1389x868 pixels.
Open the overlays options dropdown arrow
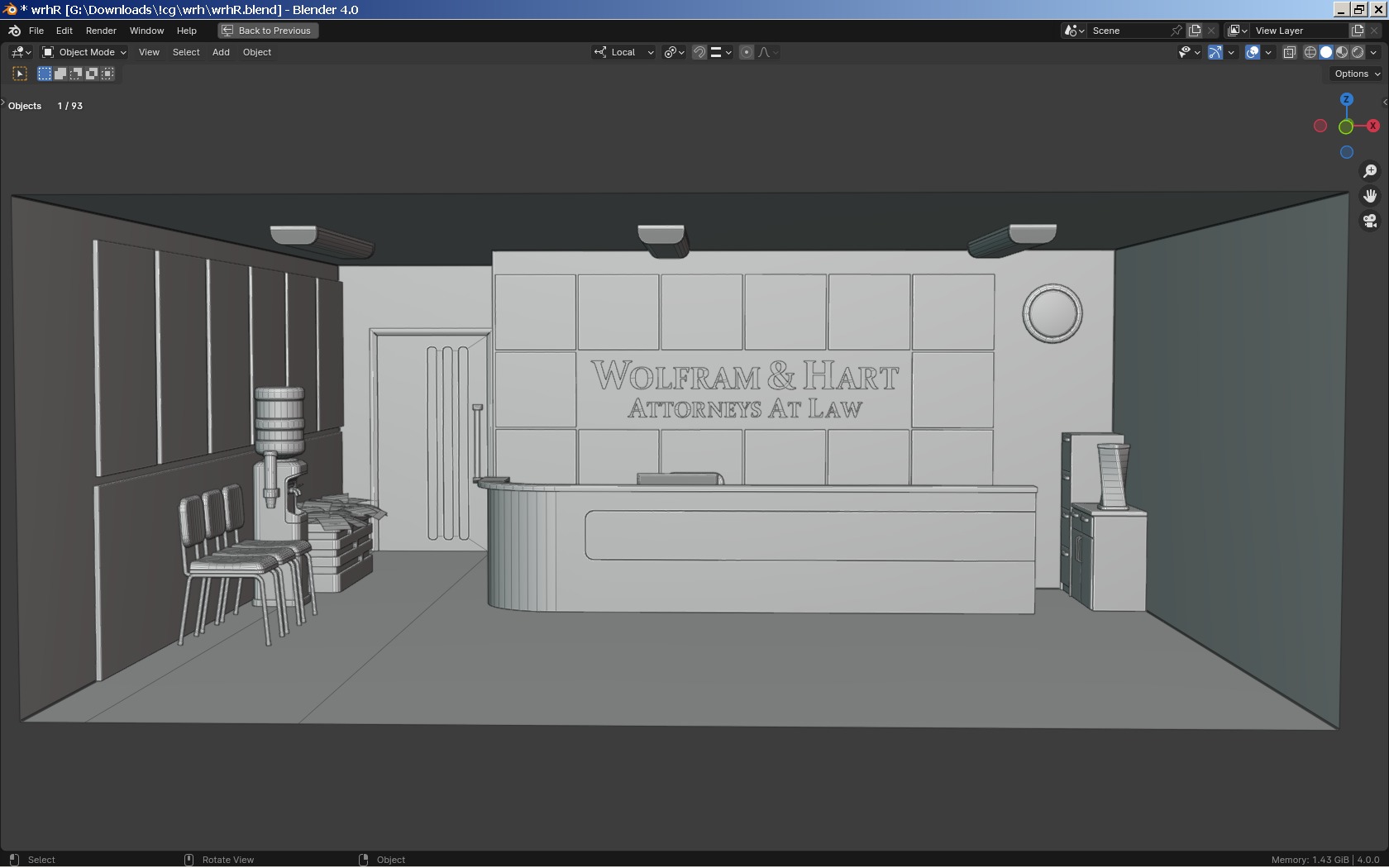pos(1268,52)
